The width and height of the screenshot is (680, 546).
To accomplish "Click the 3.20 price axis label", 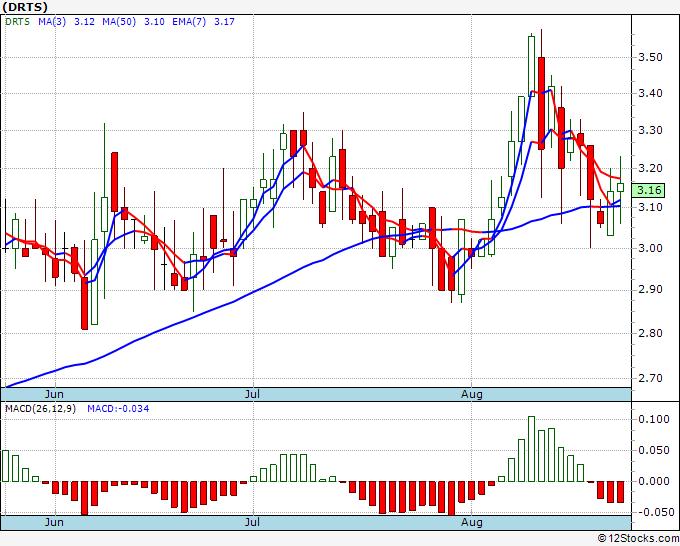I will pyautogui.click(x=650, y=168).
